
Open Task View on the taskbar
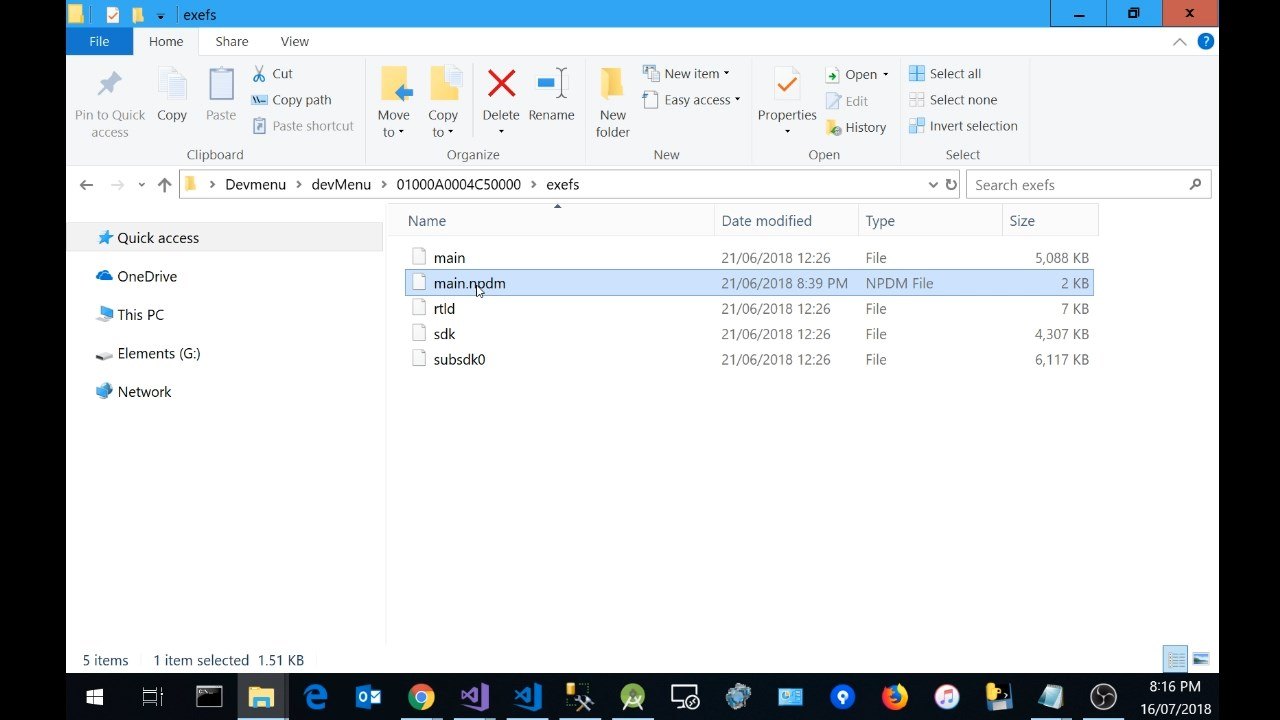click(152, 696)
